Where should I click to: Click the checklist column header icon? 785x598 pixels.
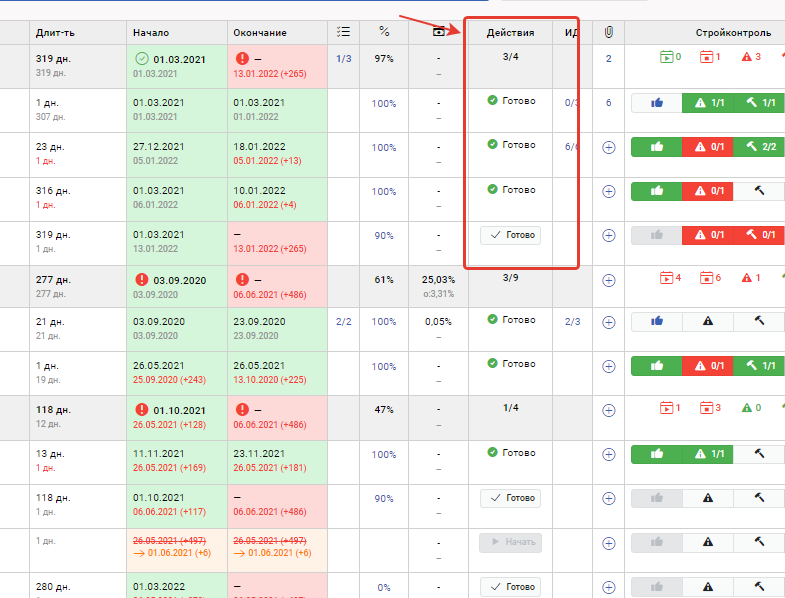coord(343,32)
